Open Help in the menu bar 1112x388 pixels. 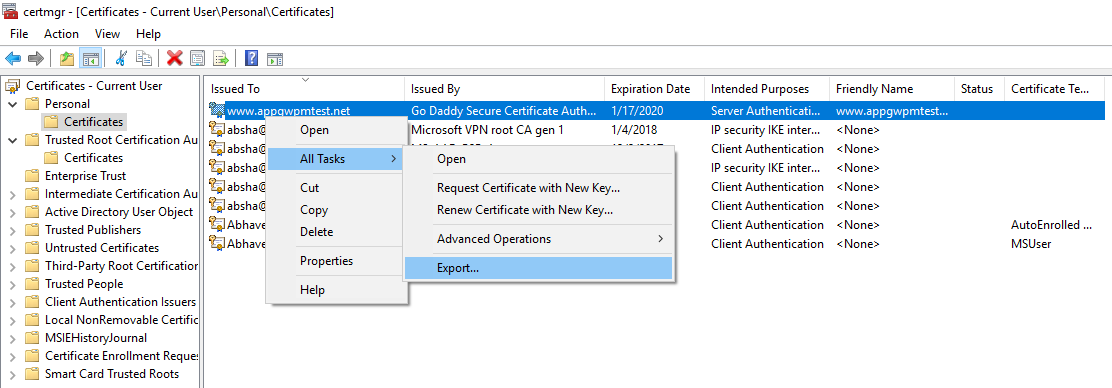(148, 34)
